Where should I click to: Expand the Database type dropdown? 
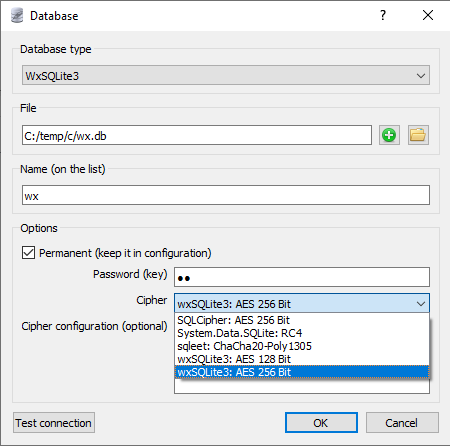pos(421,76)
